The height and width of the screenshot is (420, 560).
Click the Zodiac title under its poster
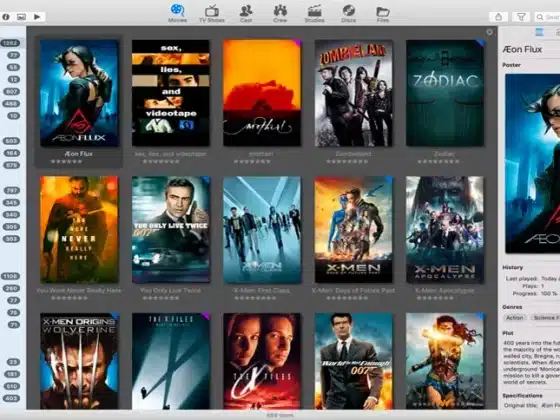pyautogui.click(x=444, y=154)
